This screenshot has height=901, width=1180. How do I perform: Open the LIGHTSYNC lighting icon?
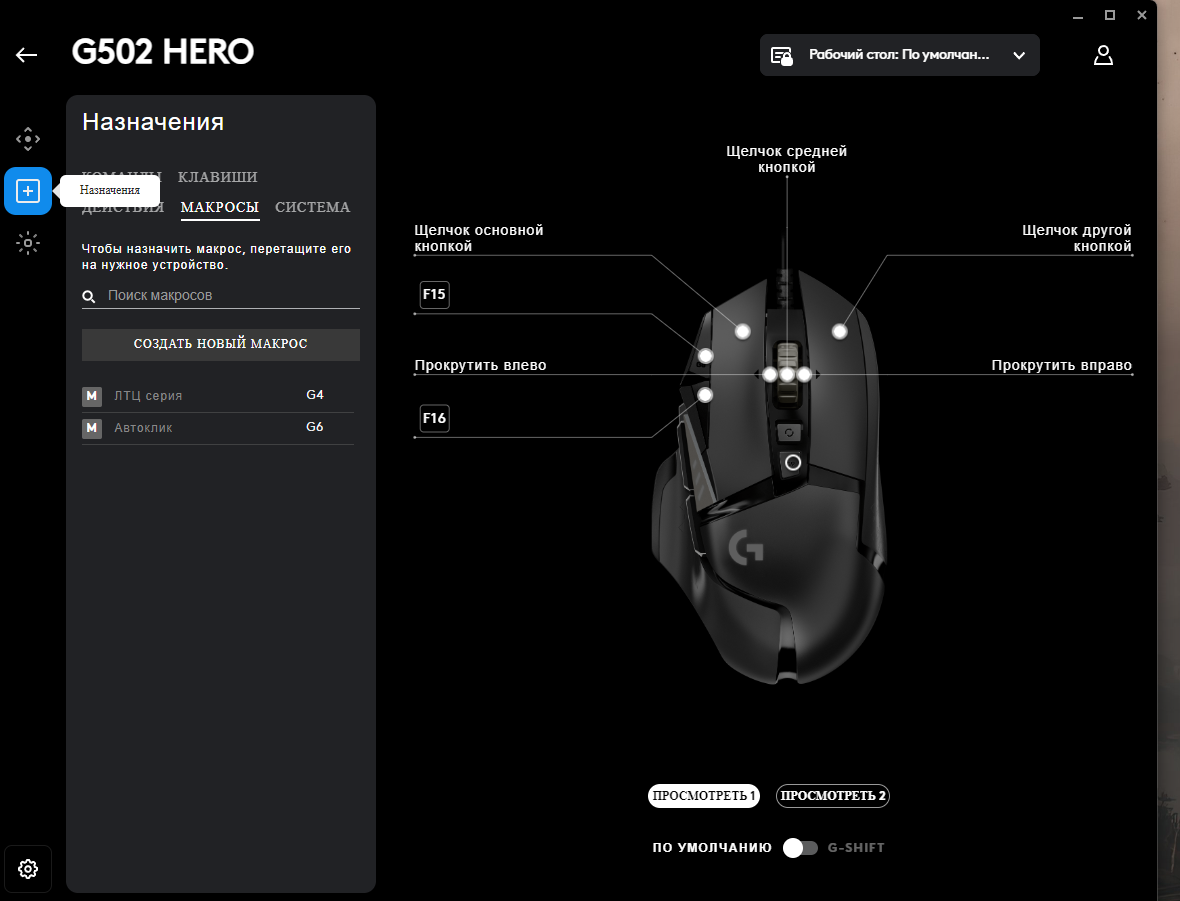pyautogui.click(x=28, y=243)
